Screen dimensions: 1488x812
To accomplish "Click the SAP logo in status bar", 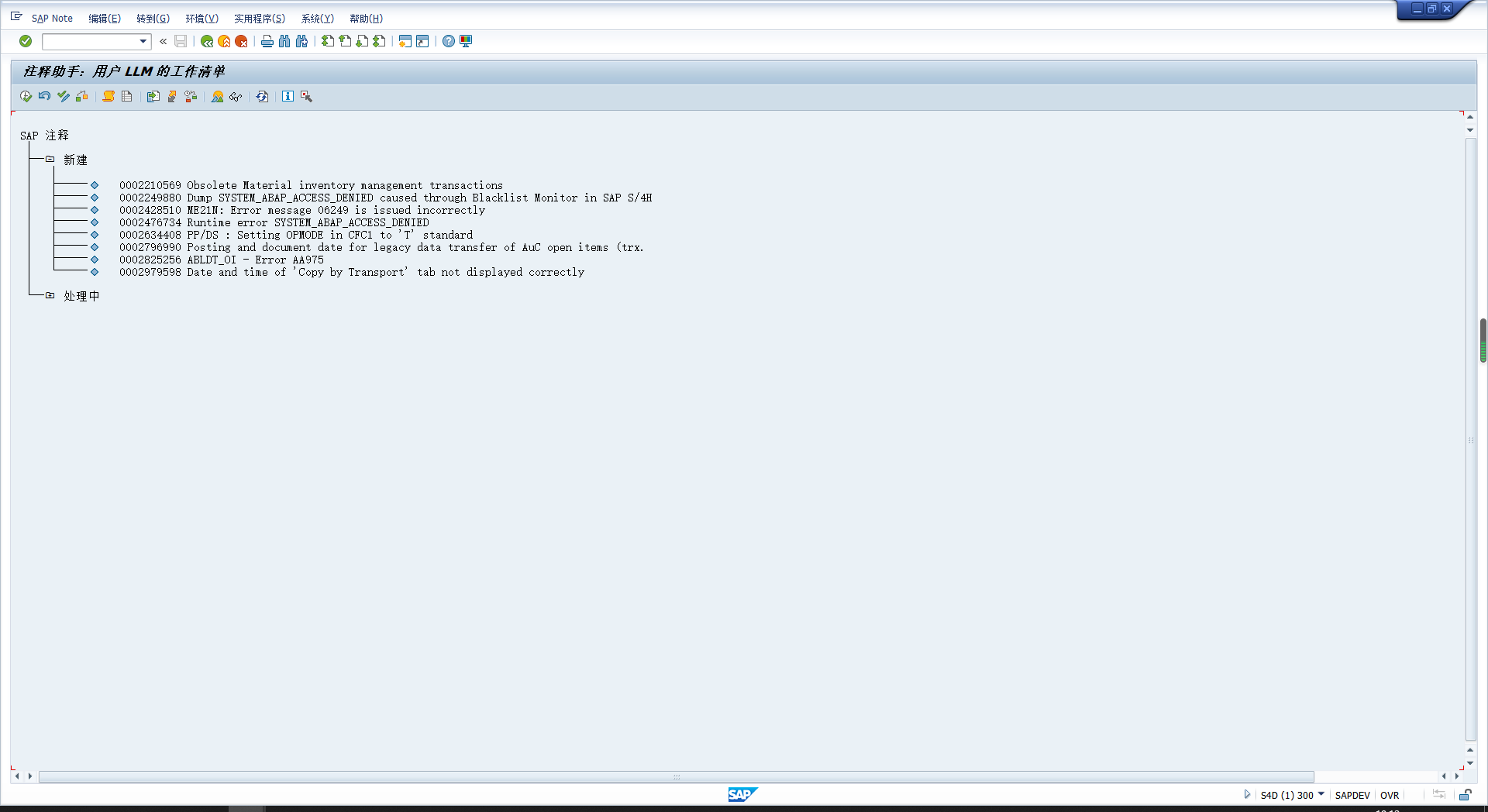I will (742, 794).
